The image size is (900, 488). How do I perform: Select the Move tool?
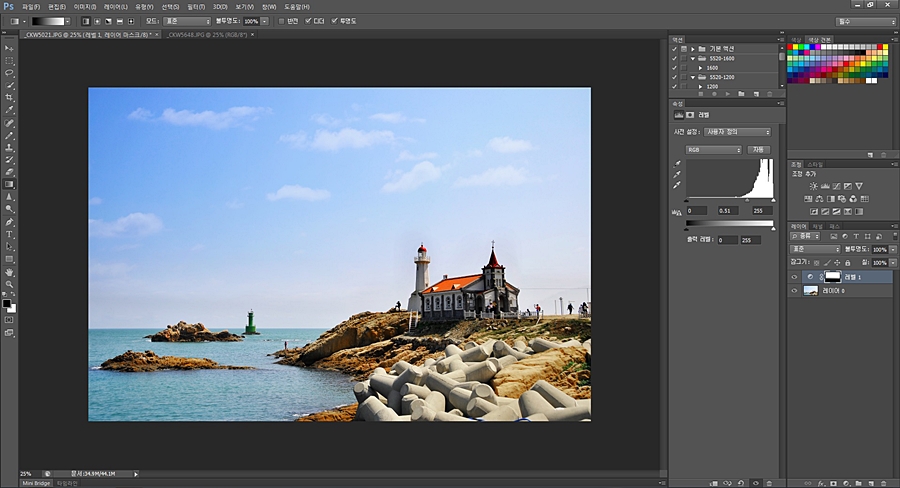click(10, 48)
